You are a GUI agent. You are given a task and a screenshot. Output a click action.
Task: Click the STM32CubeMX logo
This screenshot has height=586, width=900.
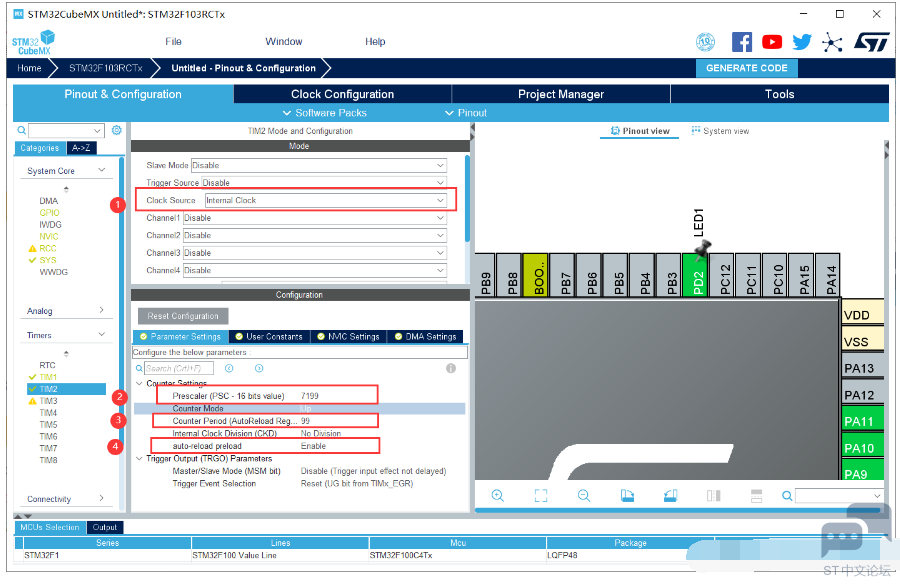33,43
